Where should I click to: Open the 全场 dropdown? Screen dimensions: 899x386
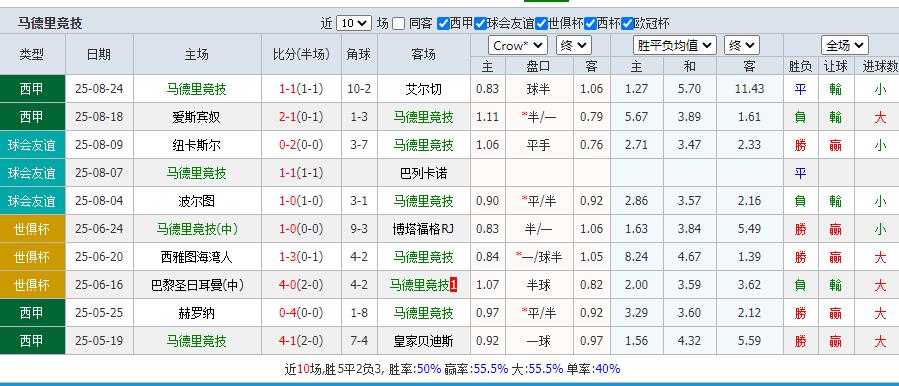[x=845, y=45]
